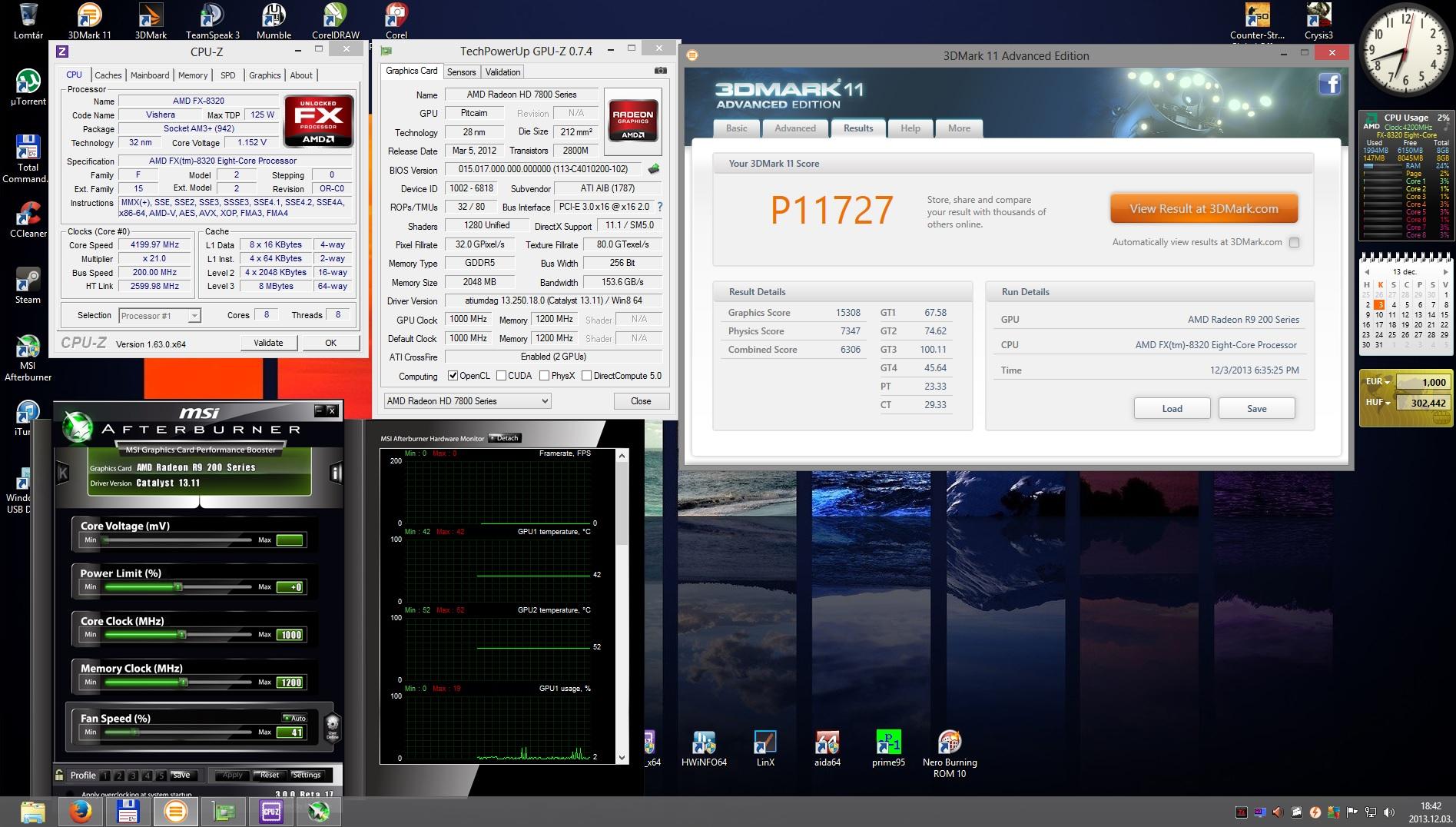Click the network tray icon

(x=1370, y=812)
